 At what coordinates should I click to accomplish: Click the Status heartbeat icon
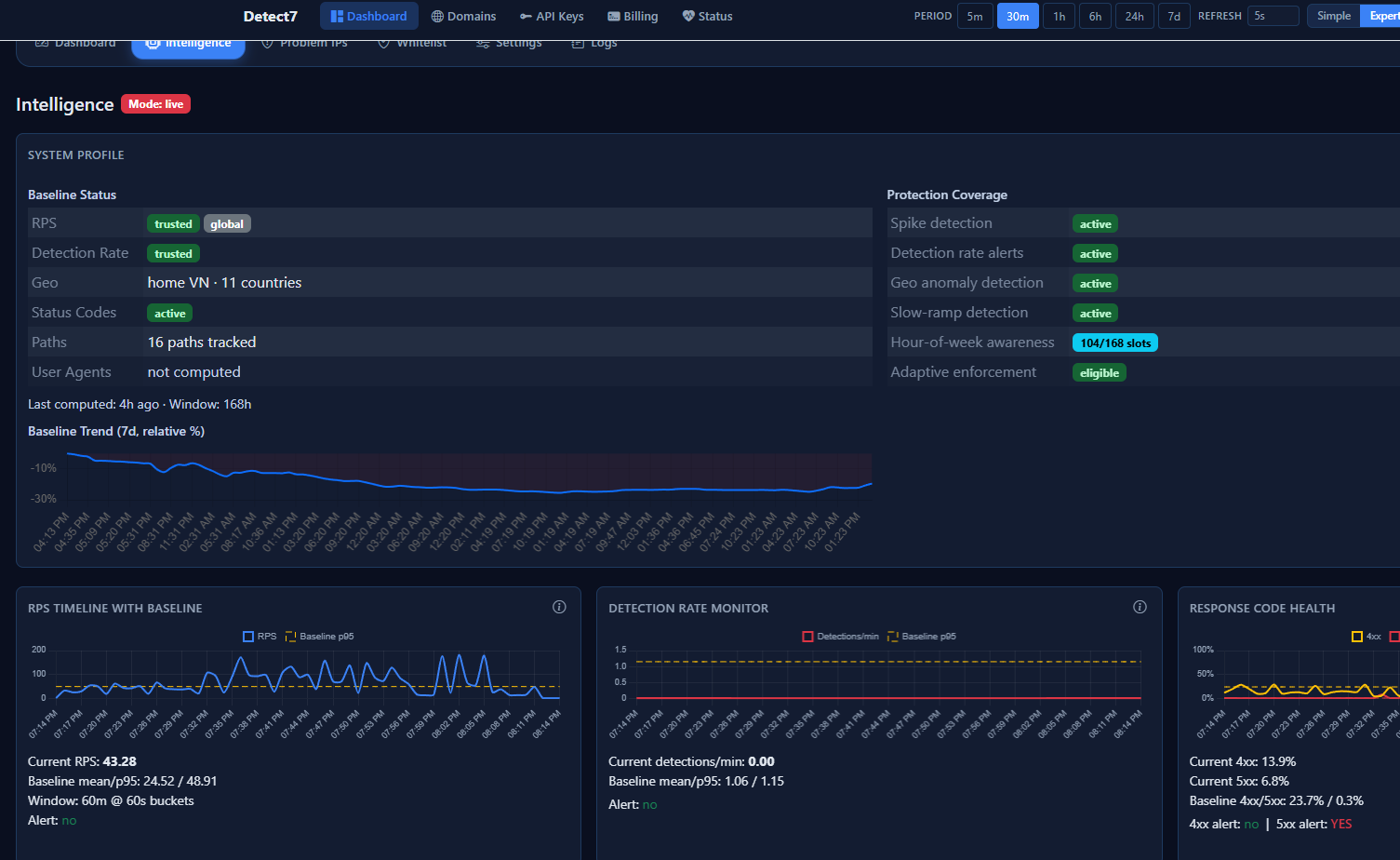[x=688, y=16]
